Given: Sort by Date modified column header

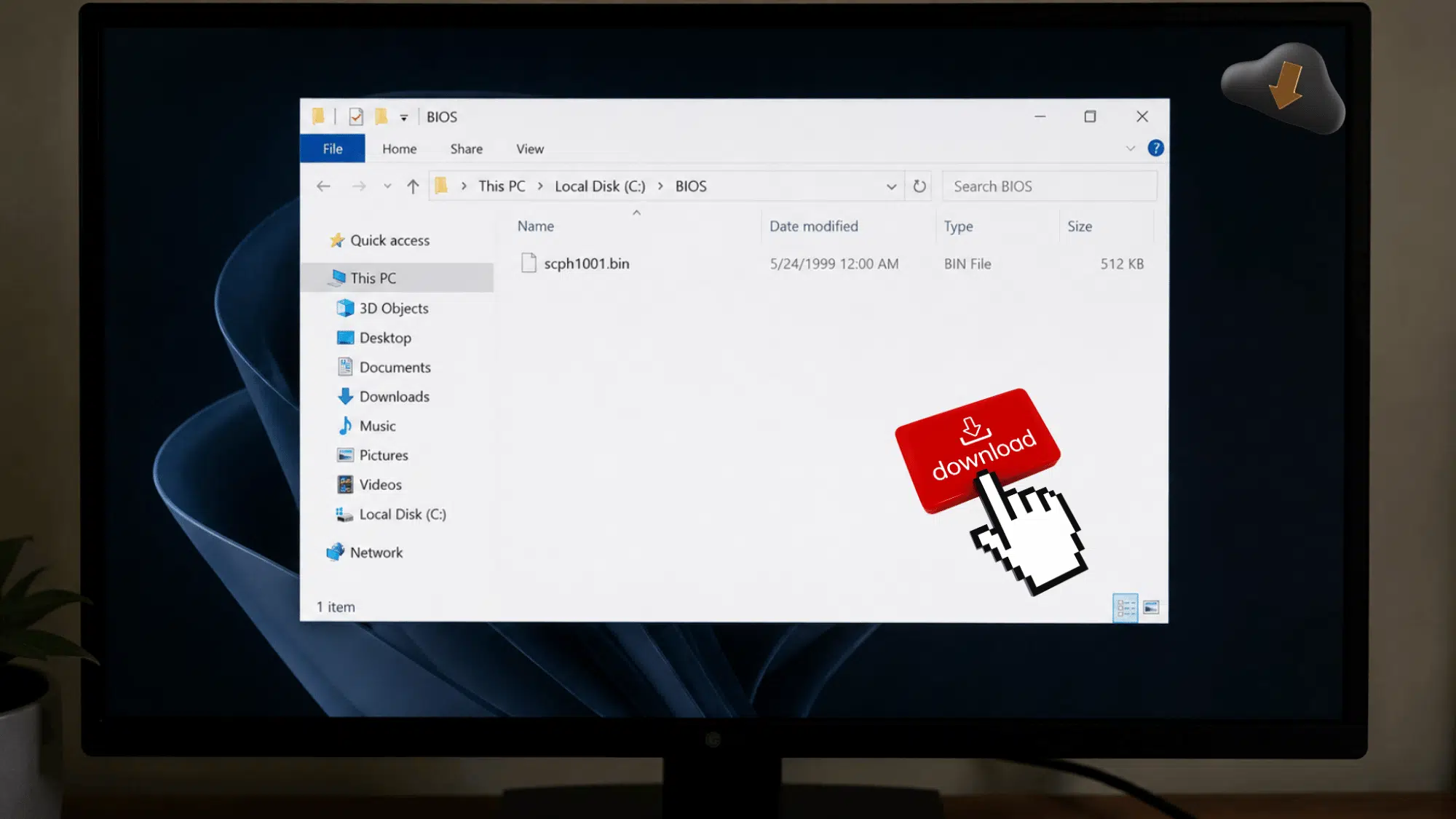Looking at the screenshot, I should point(814,226).
